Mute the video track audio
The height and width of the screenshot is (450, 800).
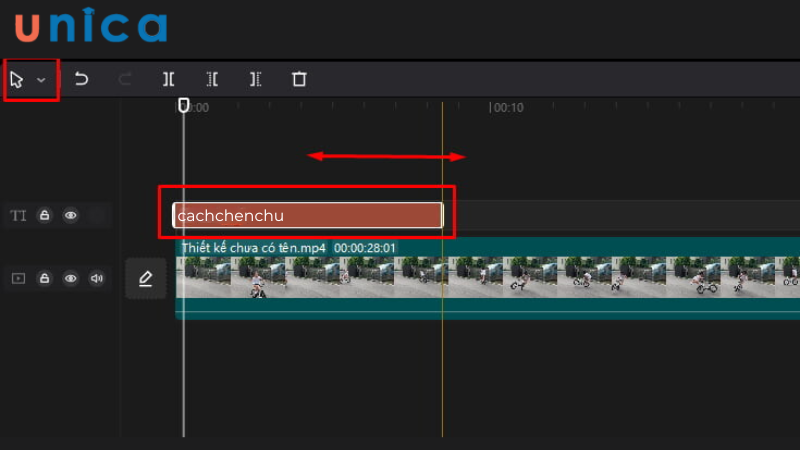(x=96, y=278)
